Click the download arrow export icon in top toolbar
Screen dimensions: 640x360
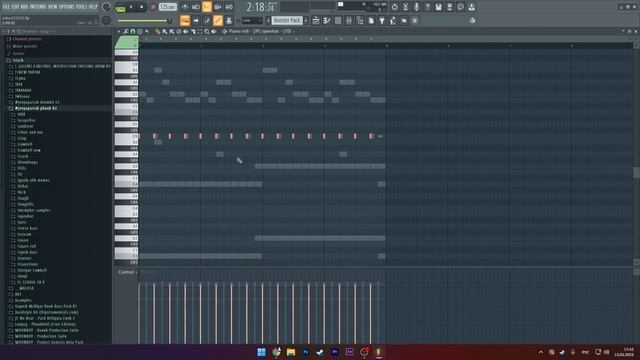click(x=471, y=7)
